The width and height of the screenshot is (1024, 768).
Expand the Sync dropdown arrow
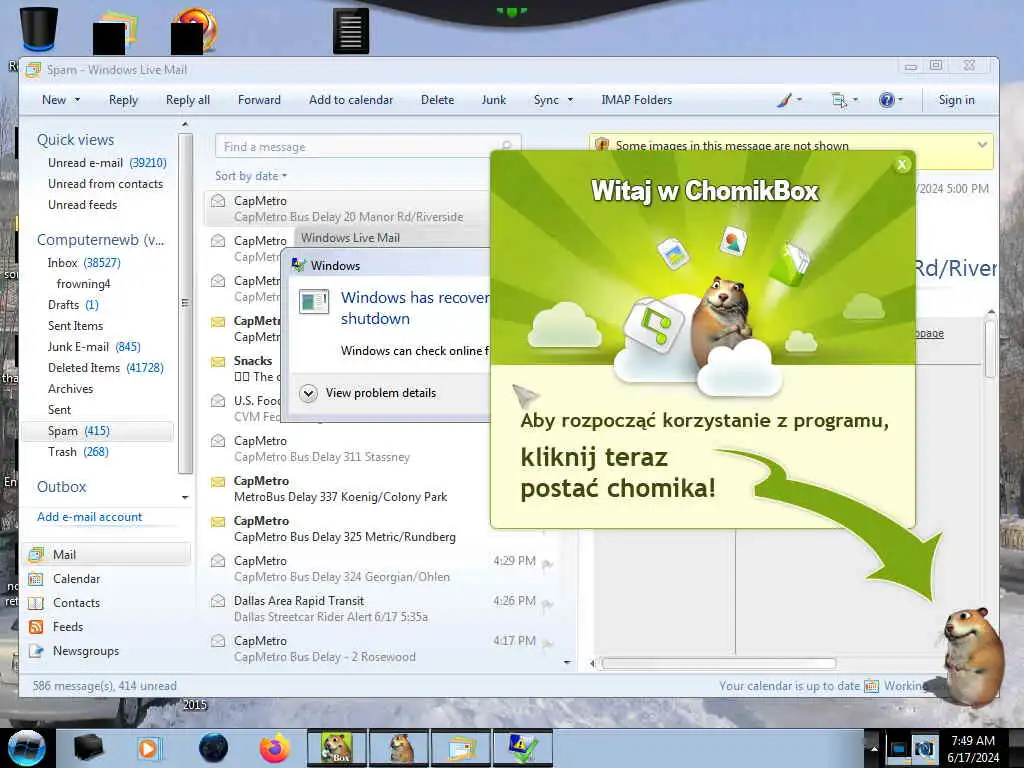570,100
